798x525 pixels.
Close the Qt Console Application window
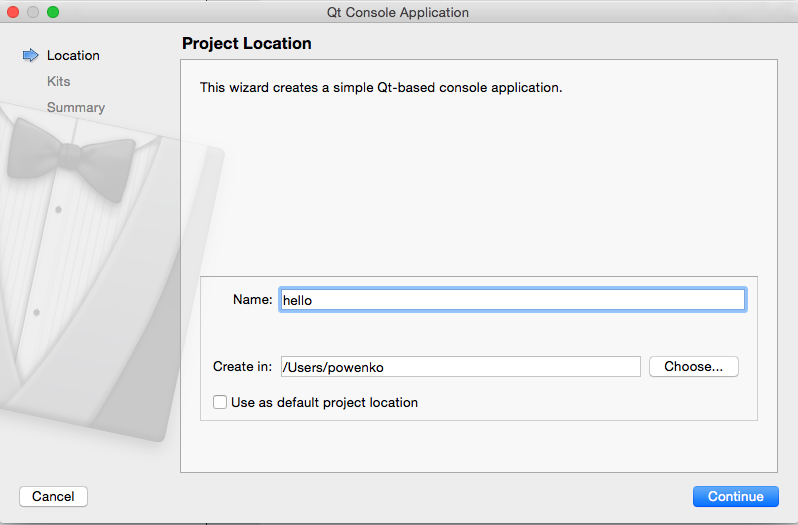(x=13, y=12)
